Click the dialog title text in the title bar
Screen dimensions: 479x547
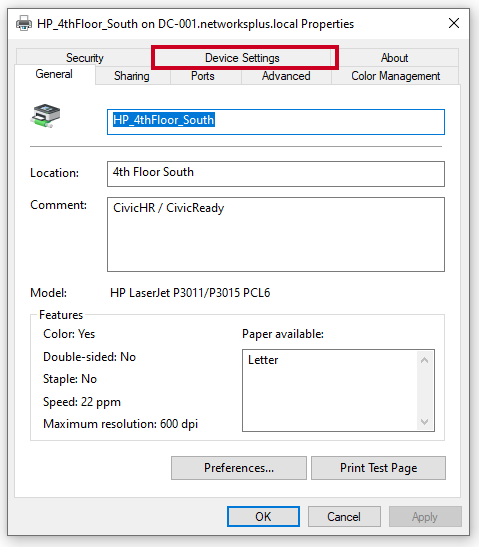(x=195, y=24)
